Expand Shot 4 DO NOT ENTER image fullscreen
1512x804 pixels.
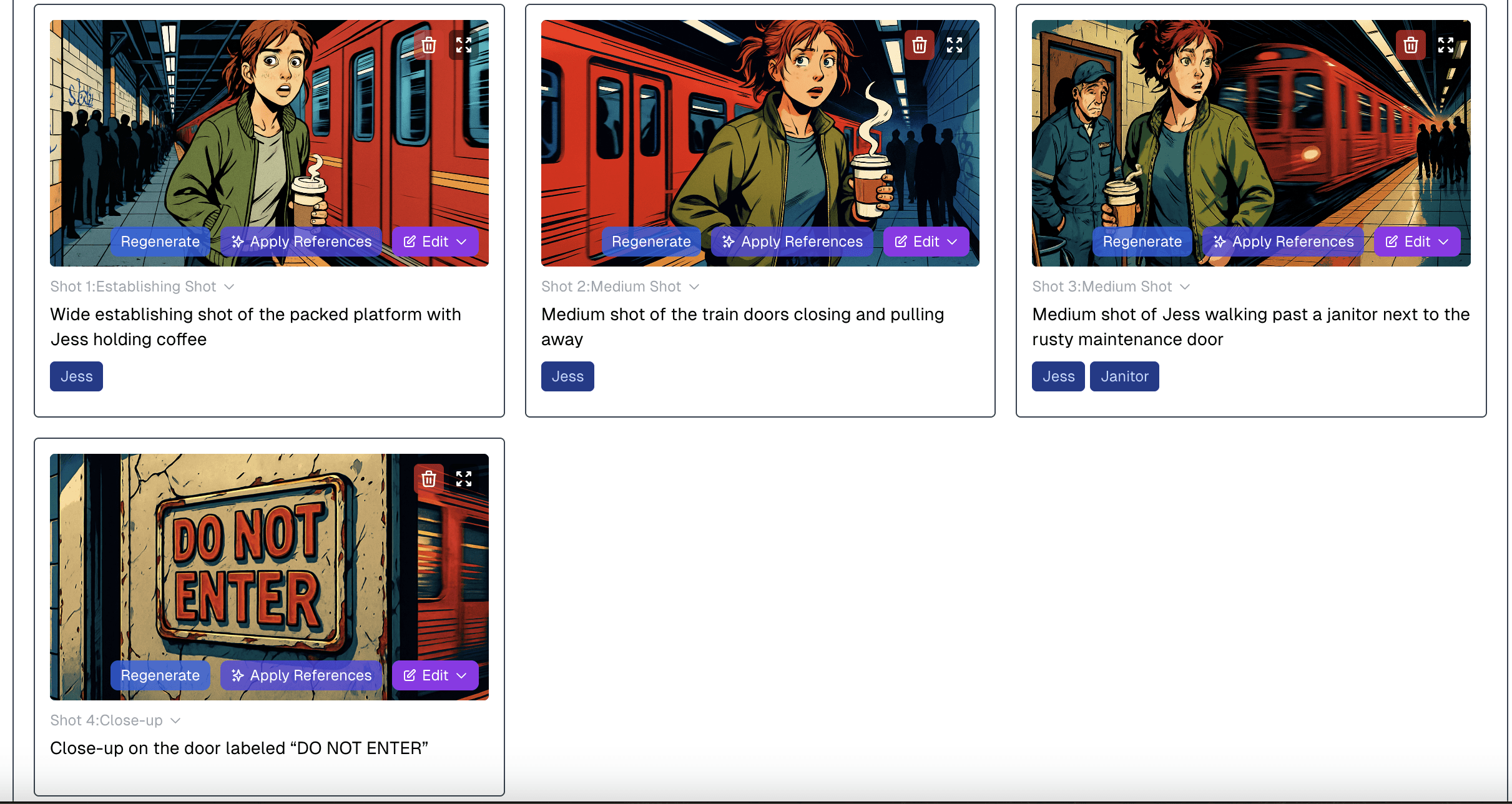pyautogui.click(x=464, y=479)
